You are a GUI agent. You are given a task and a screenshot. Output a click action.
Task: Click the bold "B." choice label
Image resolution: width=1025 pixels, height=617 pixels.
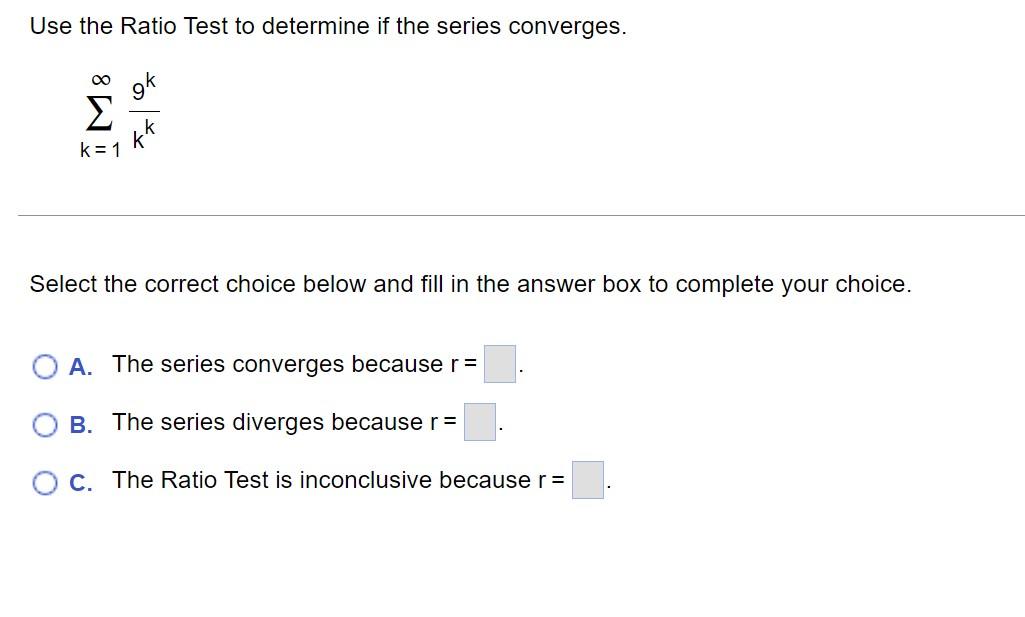[80, 425]
